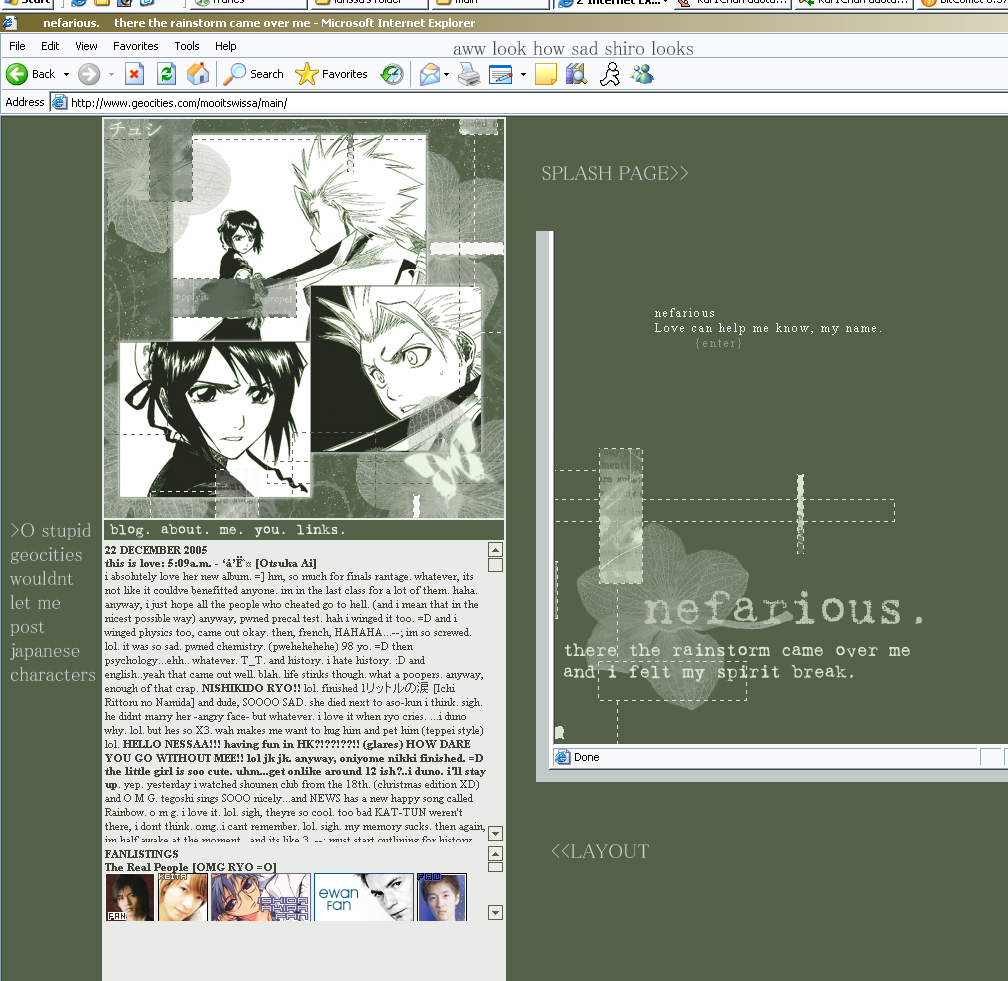Stop loading with the red X icon
The width and height of the screenshot is (1008, 981).
pyautogui.click(x=134, y=74)
